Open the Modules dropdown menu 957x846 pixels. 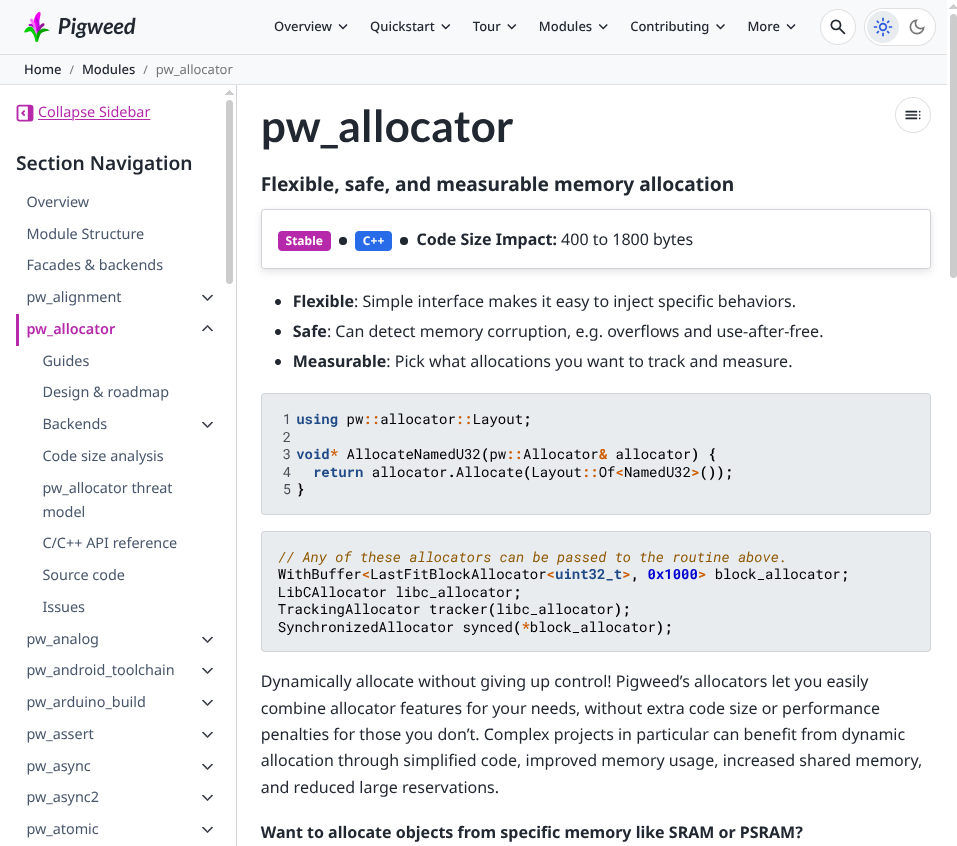coord(573,27)
